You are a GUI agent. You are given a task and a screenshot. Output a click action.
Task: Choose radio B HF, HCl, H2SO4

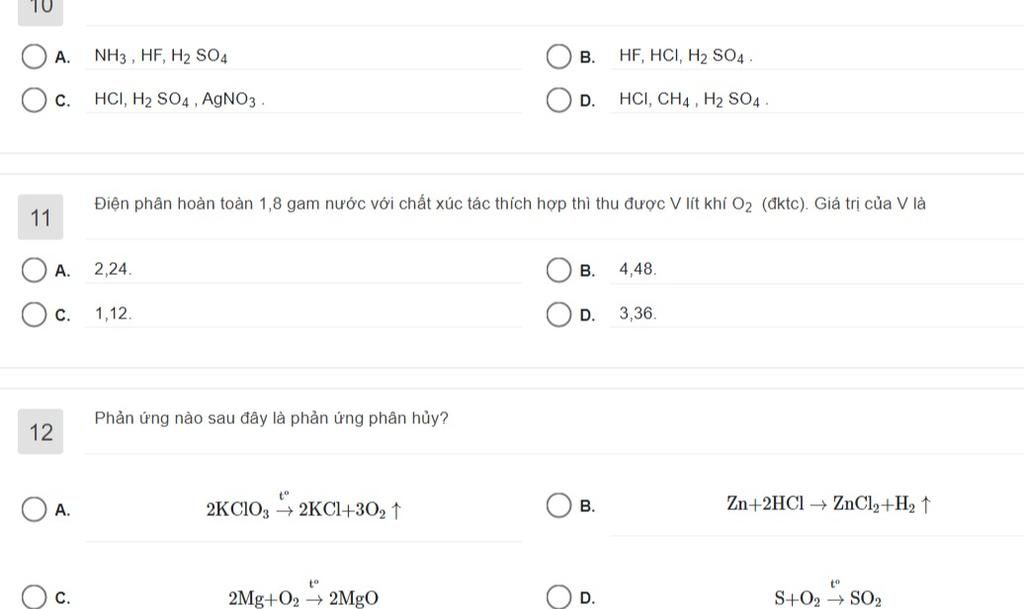click(x=558, y=57)
